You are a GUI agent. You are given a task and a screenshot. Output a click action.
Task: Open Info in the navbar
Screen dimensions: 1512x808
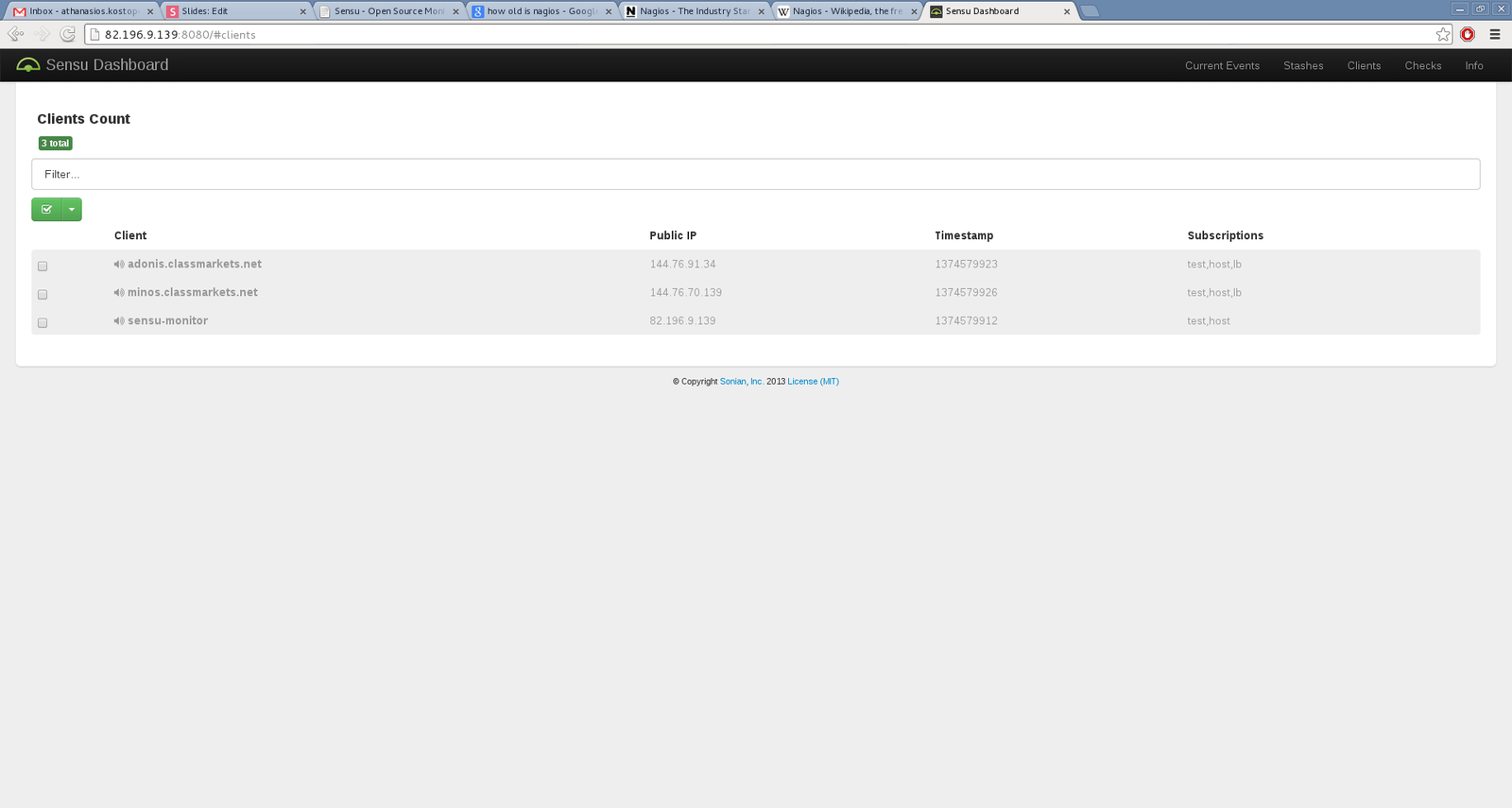(x=1474, y=65)
